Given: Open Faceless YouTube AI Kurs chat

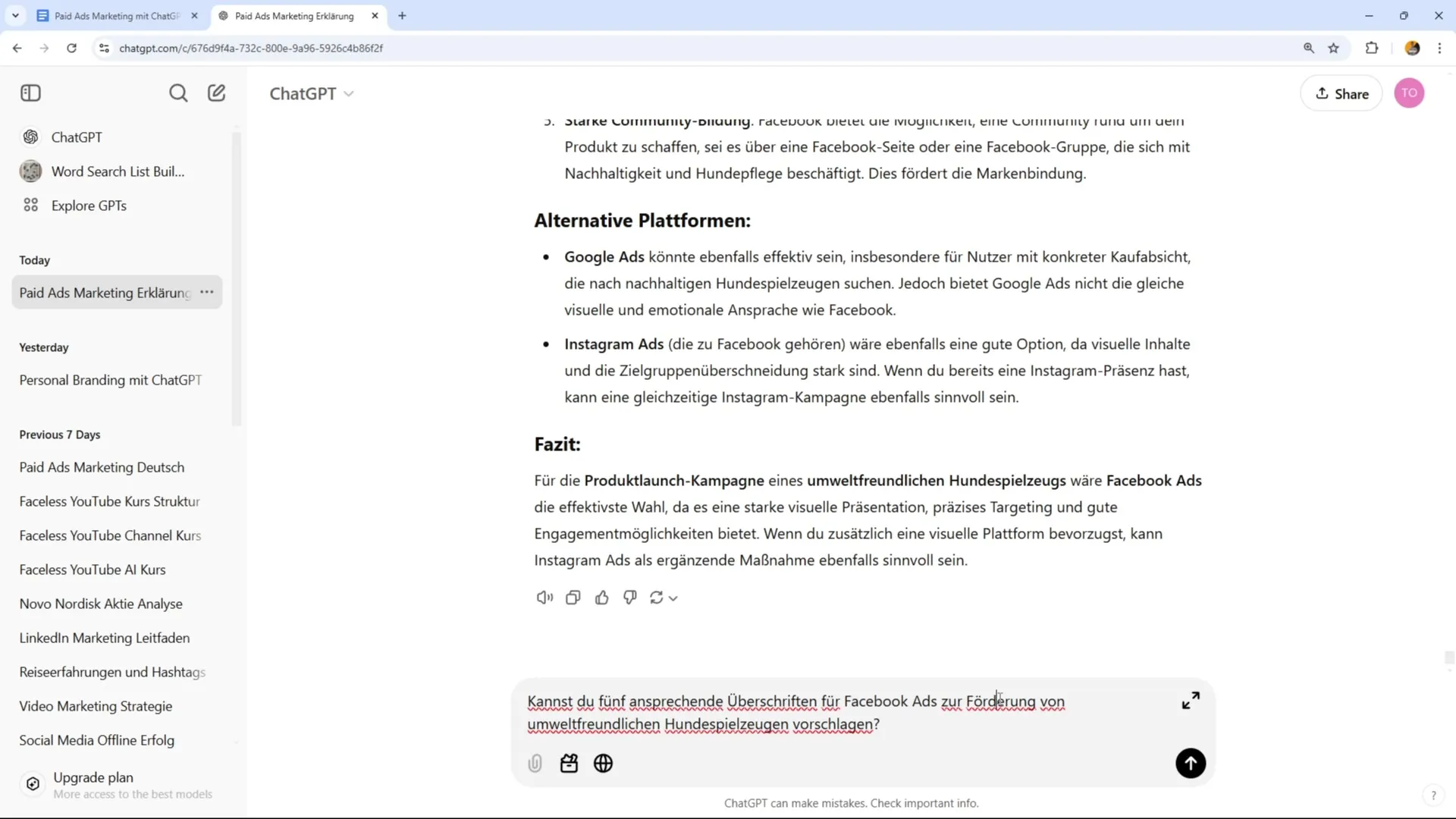Looking at the screenshot, I should tap(93, 570).
